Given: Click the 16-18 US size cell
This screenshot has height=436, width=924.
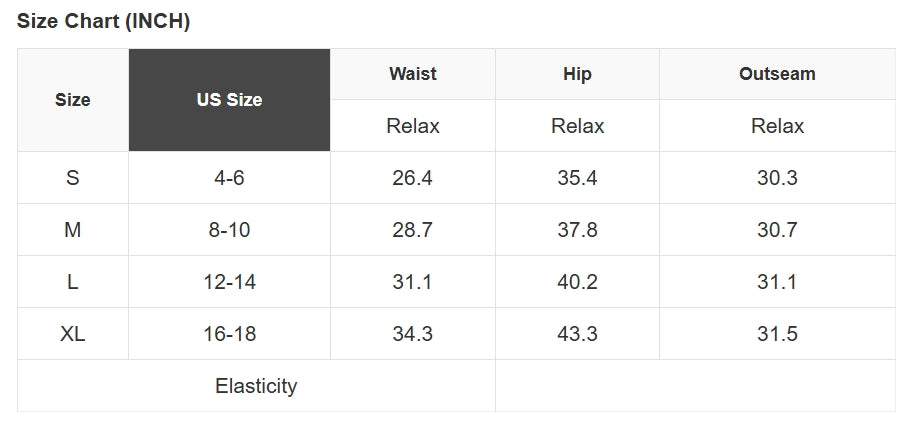Looking at the screenshot, I should click(x=229, y=334).
